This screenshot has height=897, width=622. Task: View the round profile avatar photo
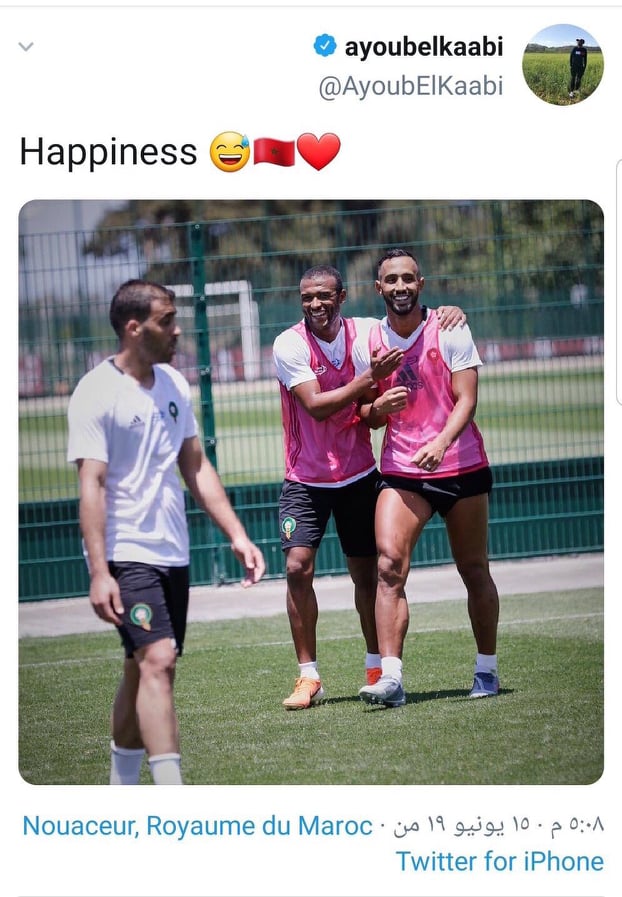562,65
